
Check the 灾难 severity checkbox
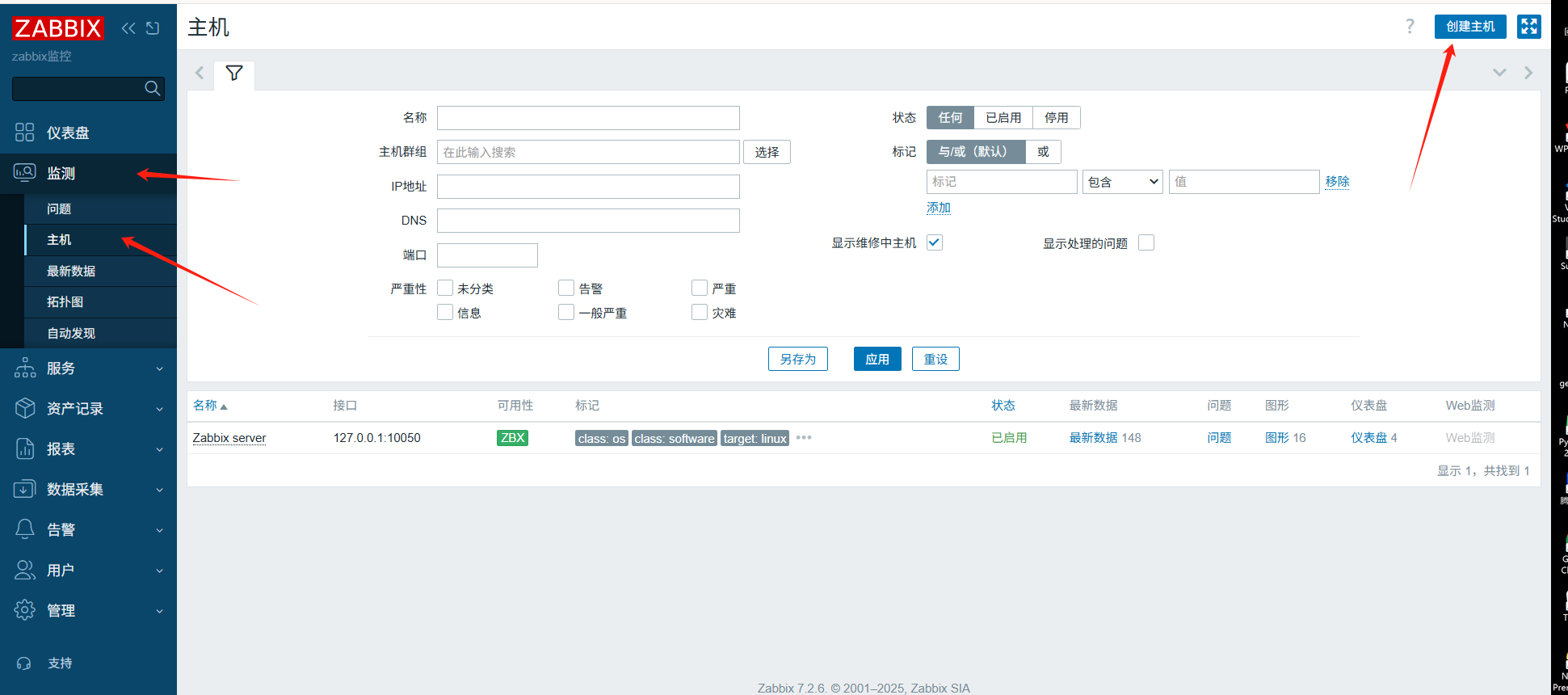point(700,312)
